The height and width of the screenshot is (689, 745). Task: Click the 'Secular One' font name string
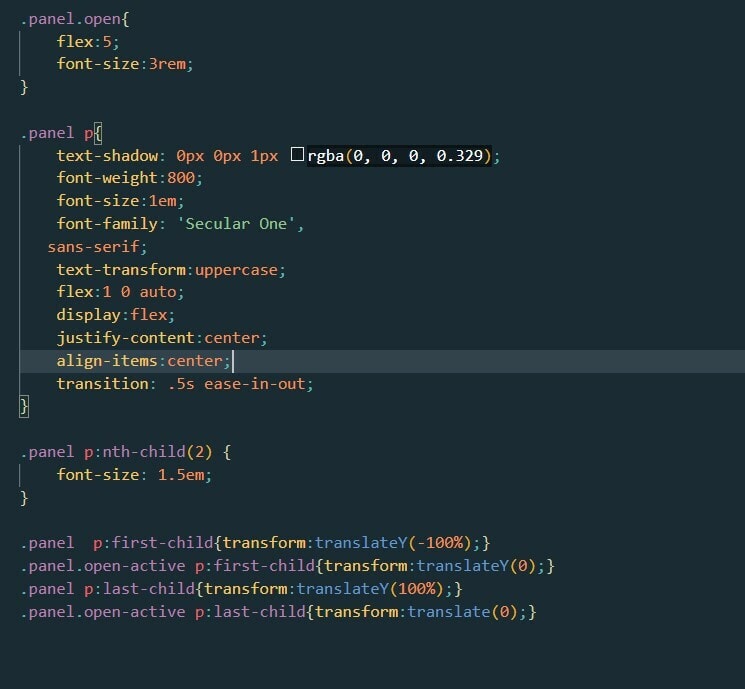(236, 224)
